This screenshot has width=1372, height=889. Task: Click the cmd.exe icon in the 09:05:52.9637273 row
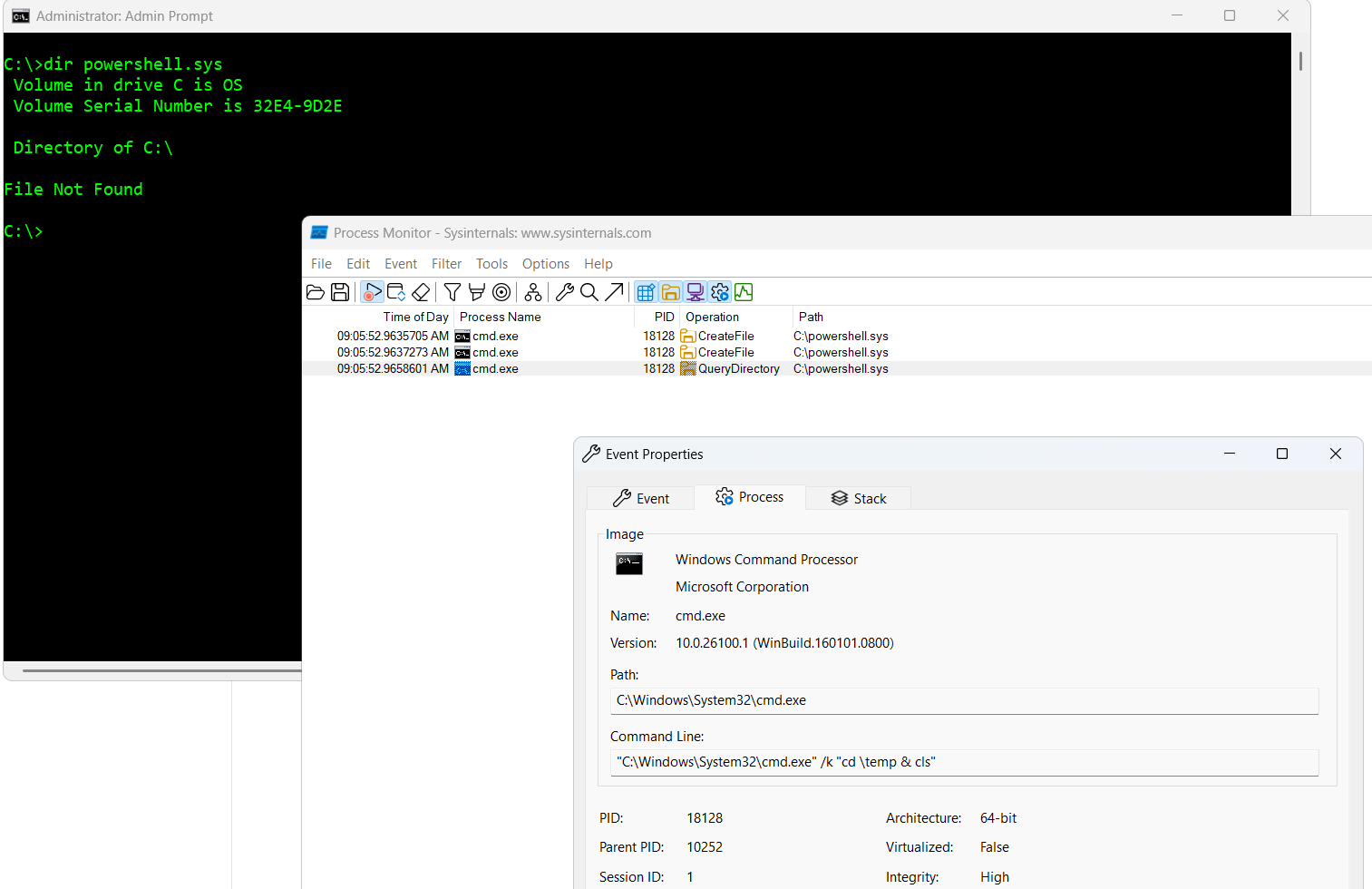(x=462, y=352)
